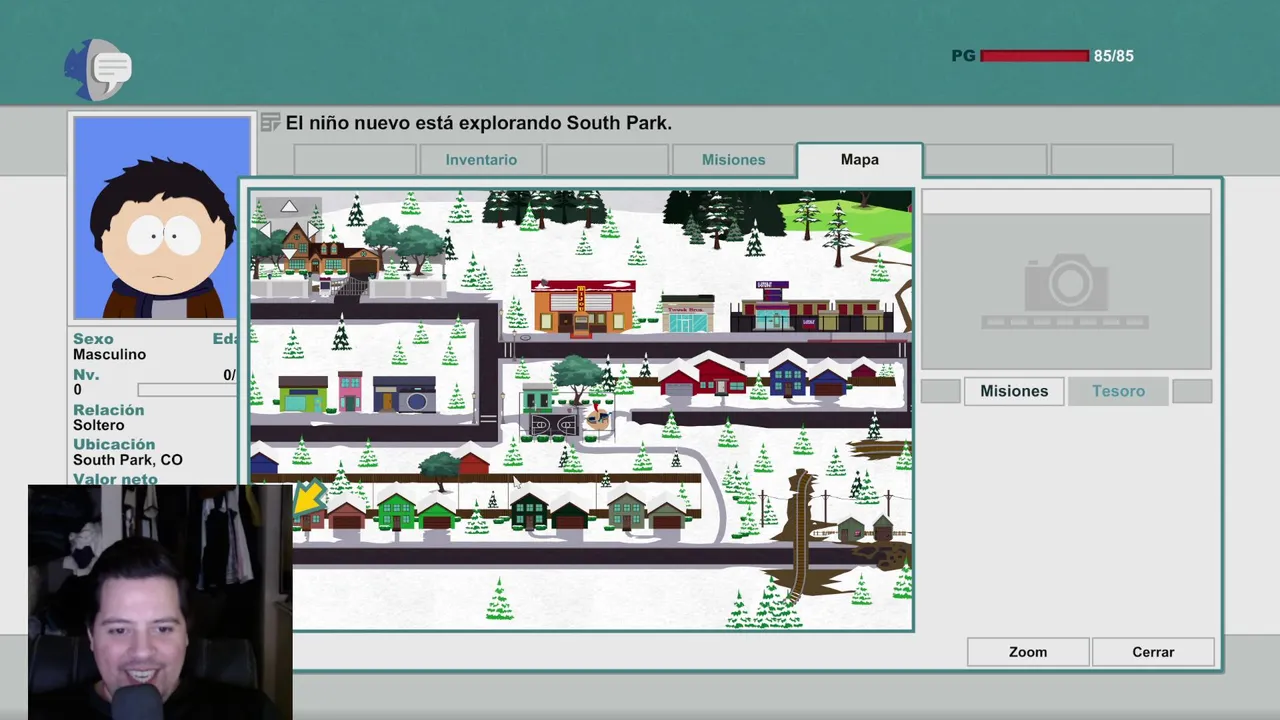Select the blue two-story house on the map
The width and height of the screenshot is (1280, 720).
(x=788, y=374)
